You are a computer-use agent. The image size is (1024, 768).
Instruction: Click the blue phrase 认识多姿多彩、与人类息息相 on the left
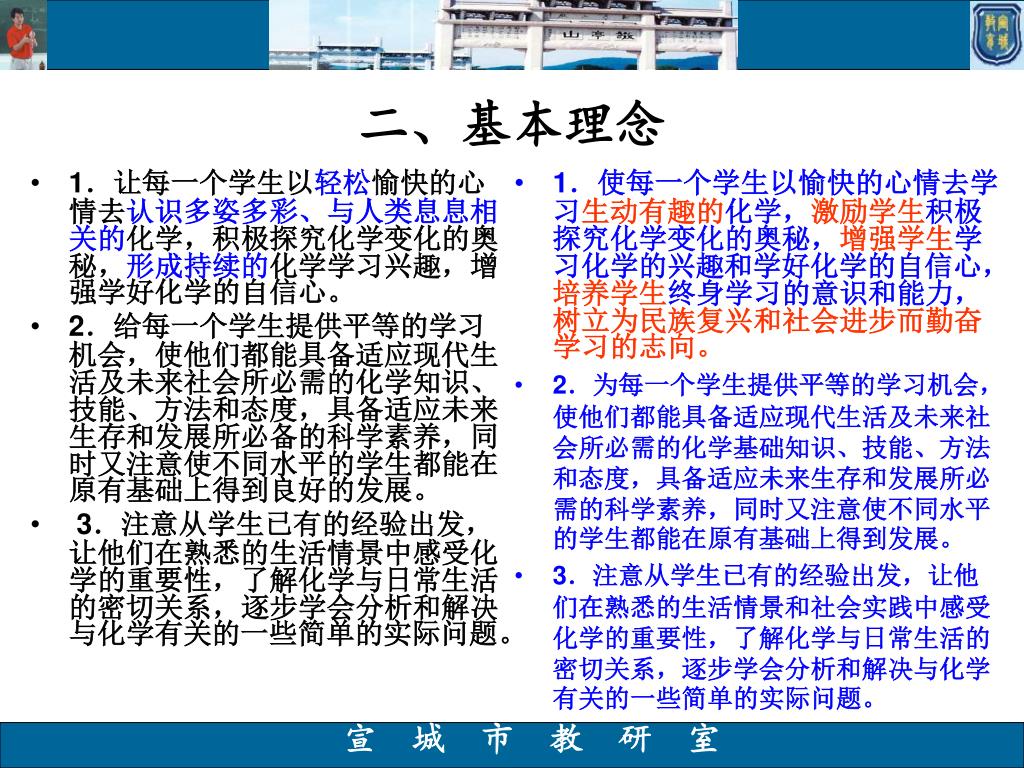coord(312,211)
